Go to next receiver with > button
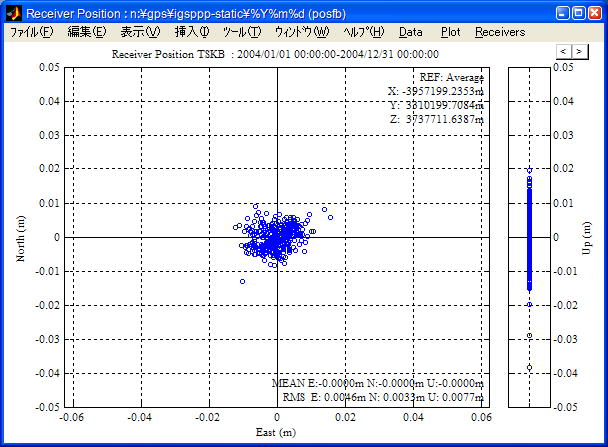Image resolution: width=608 pixels, height=447 pixels. tap(580, 51)
